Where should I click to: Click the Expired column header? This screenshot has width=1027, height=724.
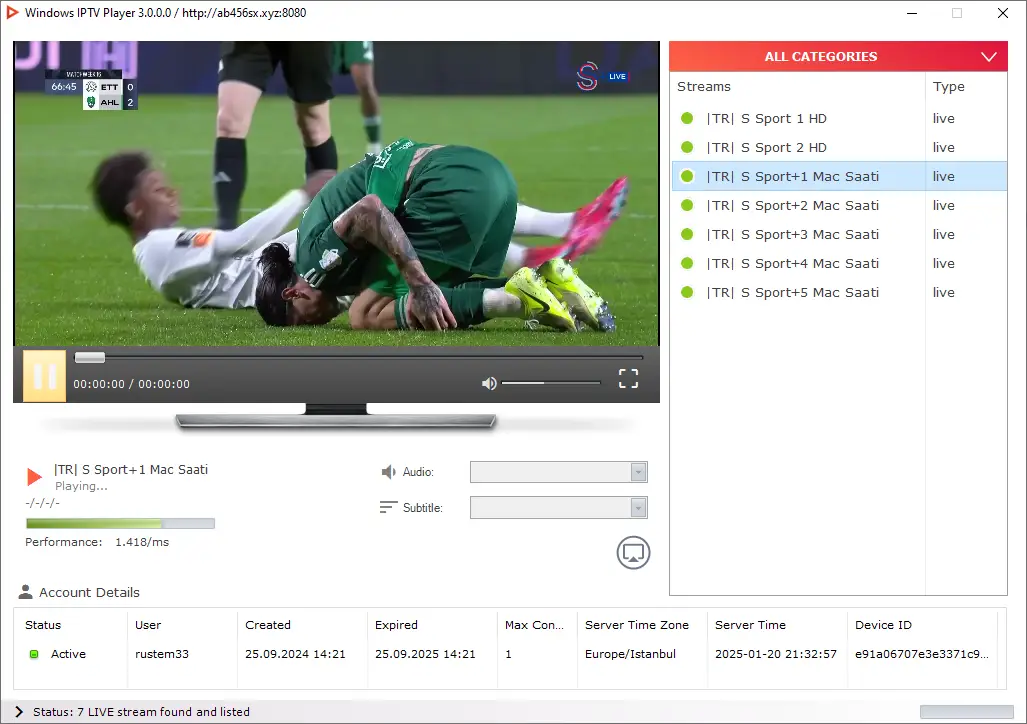396,625
